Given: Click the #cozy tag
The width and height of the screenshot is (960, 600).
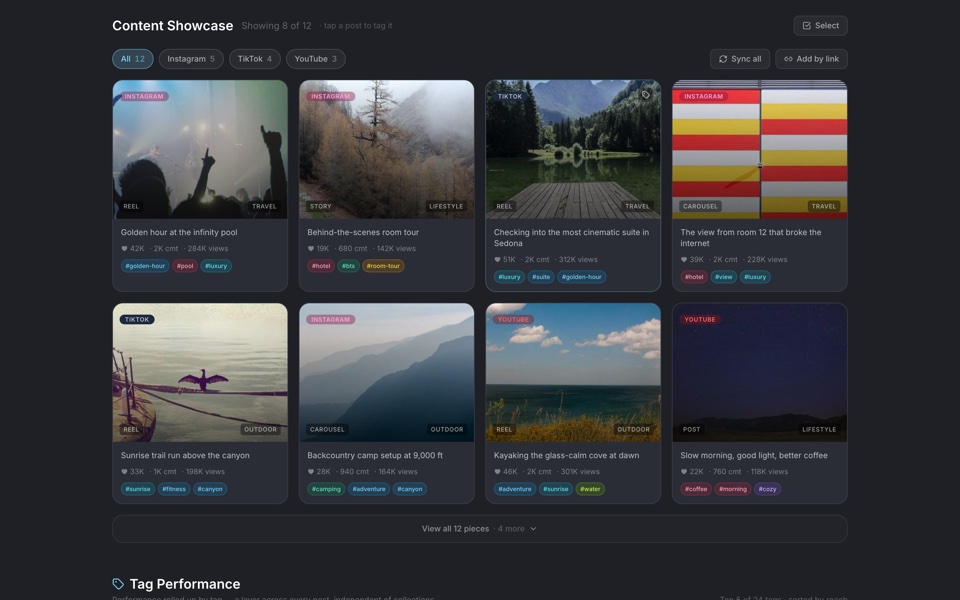Looking at the screenshot, I should [768, 489].
